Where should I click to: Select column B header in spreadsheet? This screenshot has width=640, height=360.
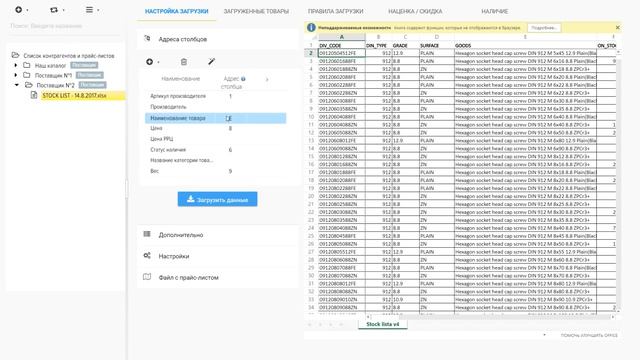(378, 37)
